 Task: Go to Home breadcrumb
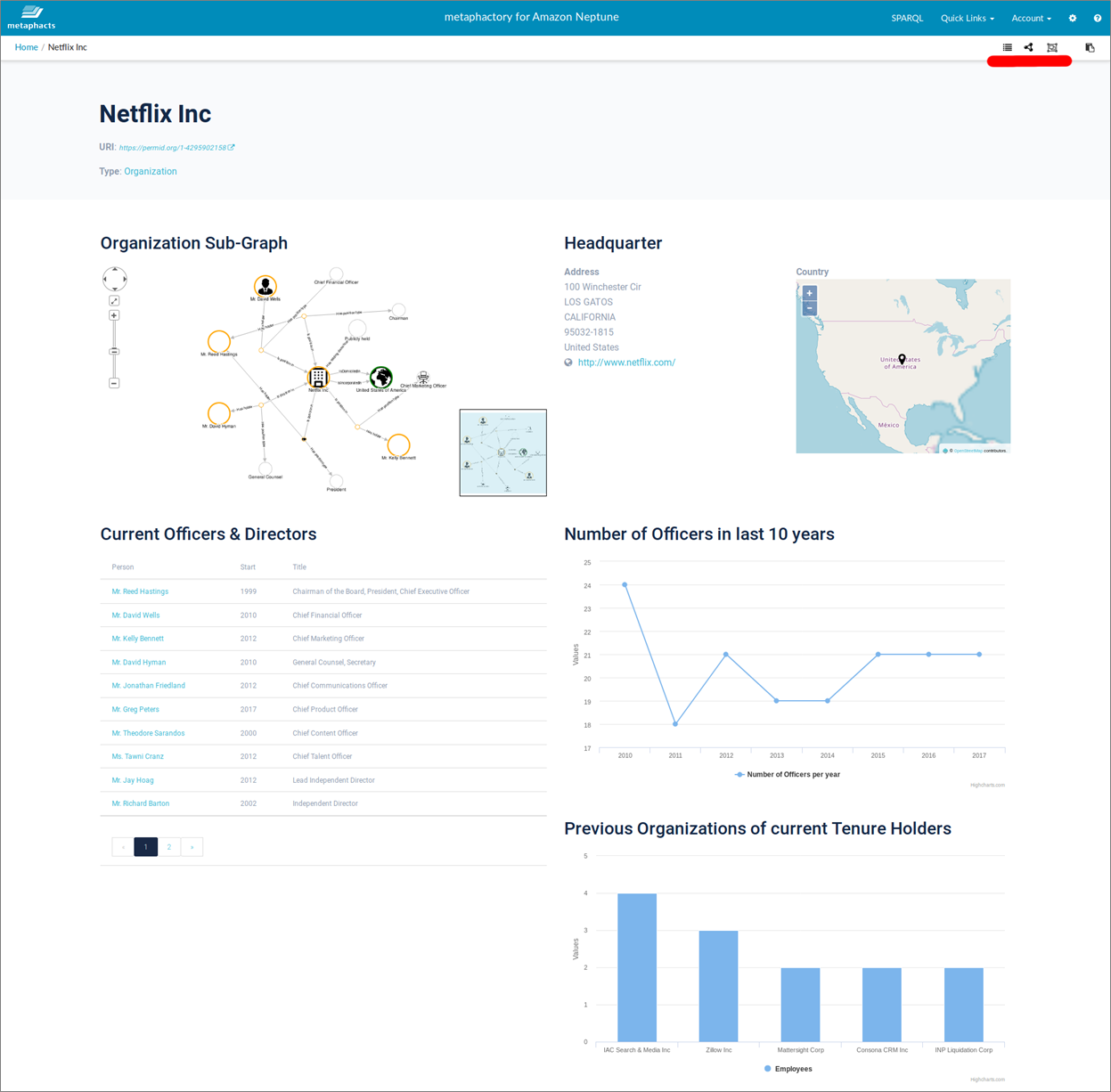[26, 47]
